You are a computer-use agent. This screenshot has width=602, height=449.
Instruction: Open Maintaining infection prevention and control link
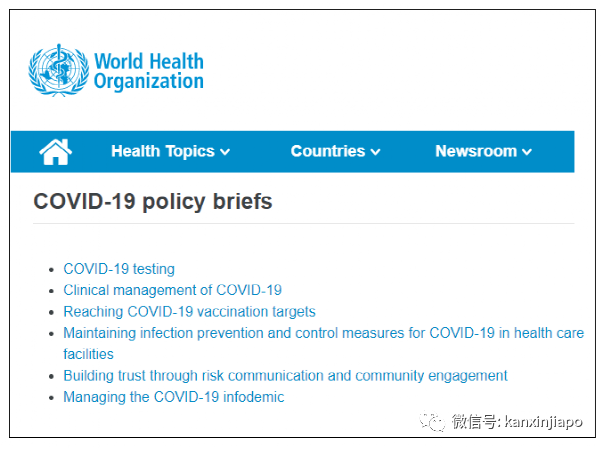coord(324,333)
